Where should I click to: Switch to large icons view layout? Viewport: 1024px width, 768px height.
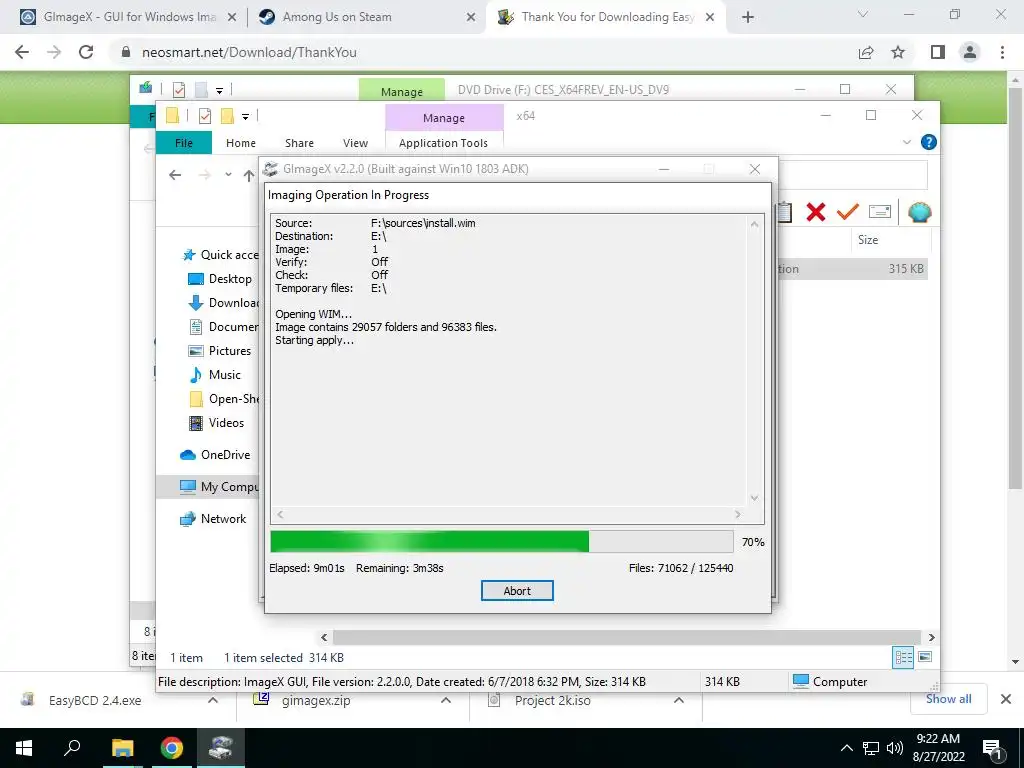click(925, 657)
